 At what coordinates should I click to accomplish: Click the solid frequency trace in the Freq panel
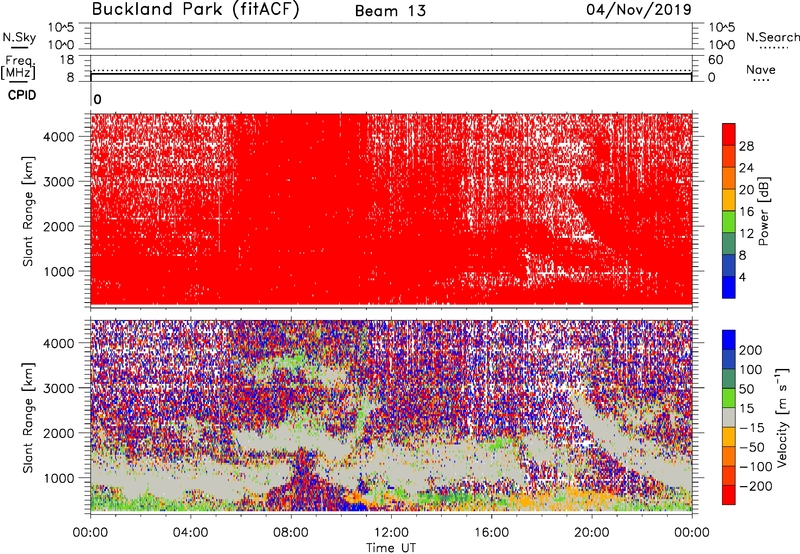coord(391,74)
